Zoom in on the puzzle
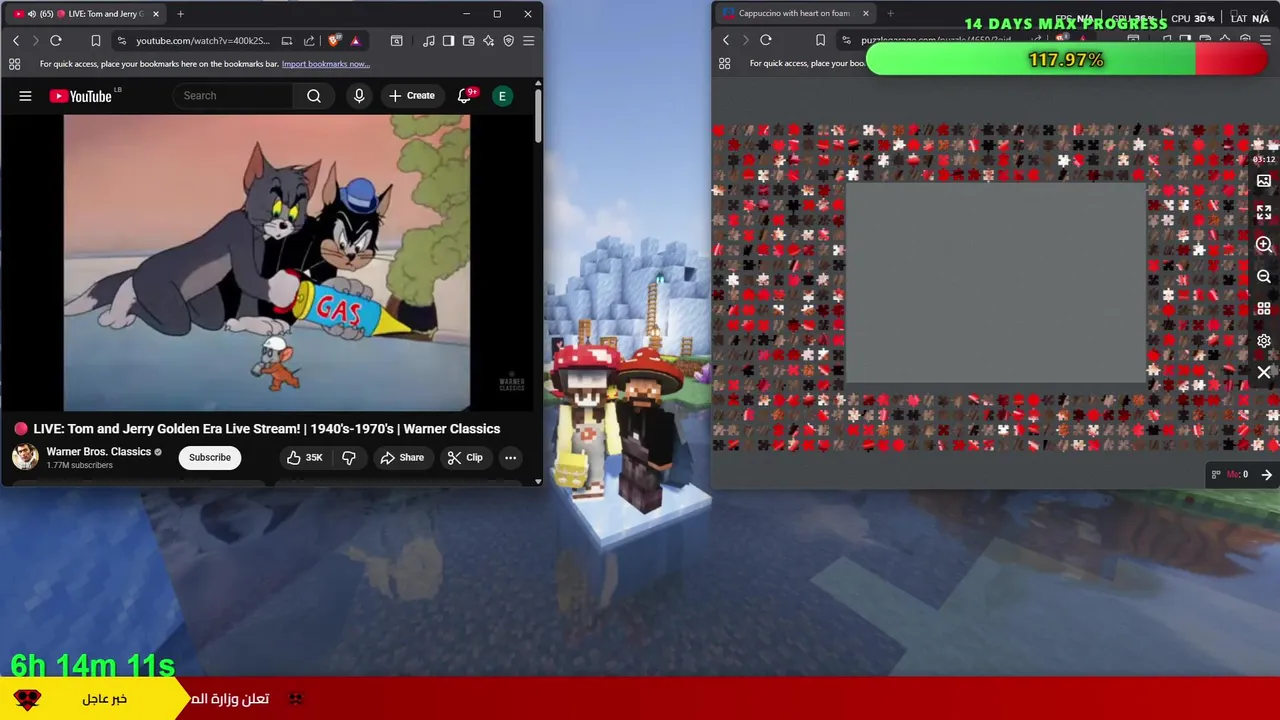The height and width of the screenshot is (720, 1280). 1264,245
